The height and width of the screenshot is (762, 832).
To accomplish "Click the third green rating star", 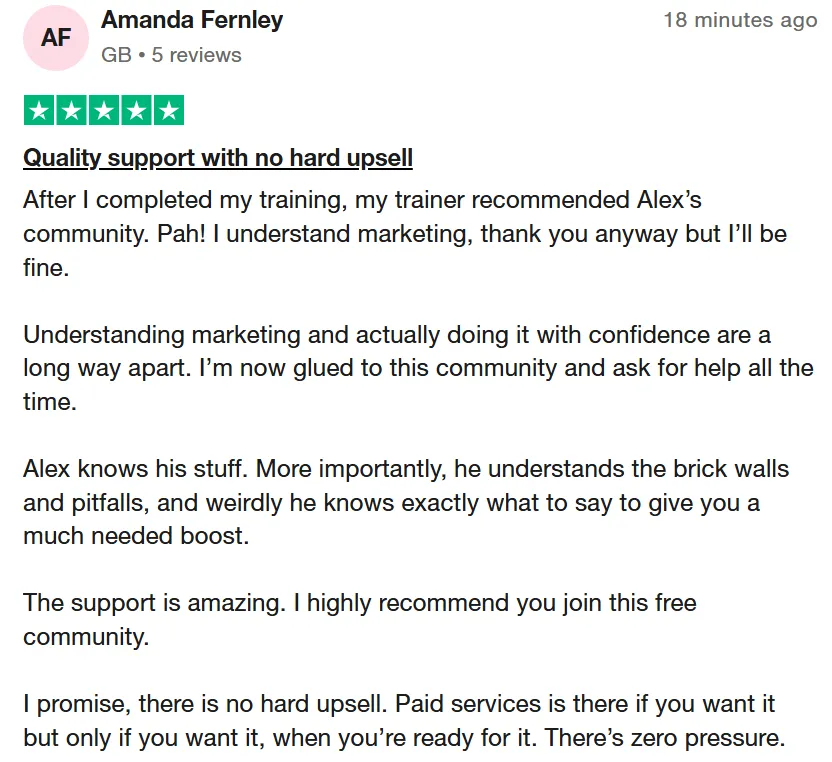I will pos(104,110).
